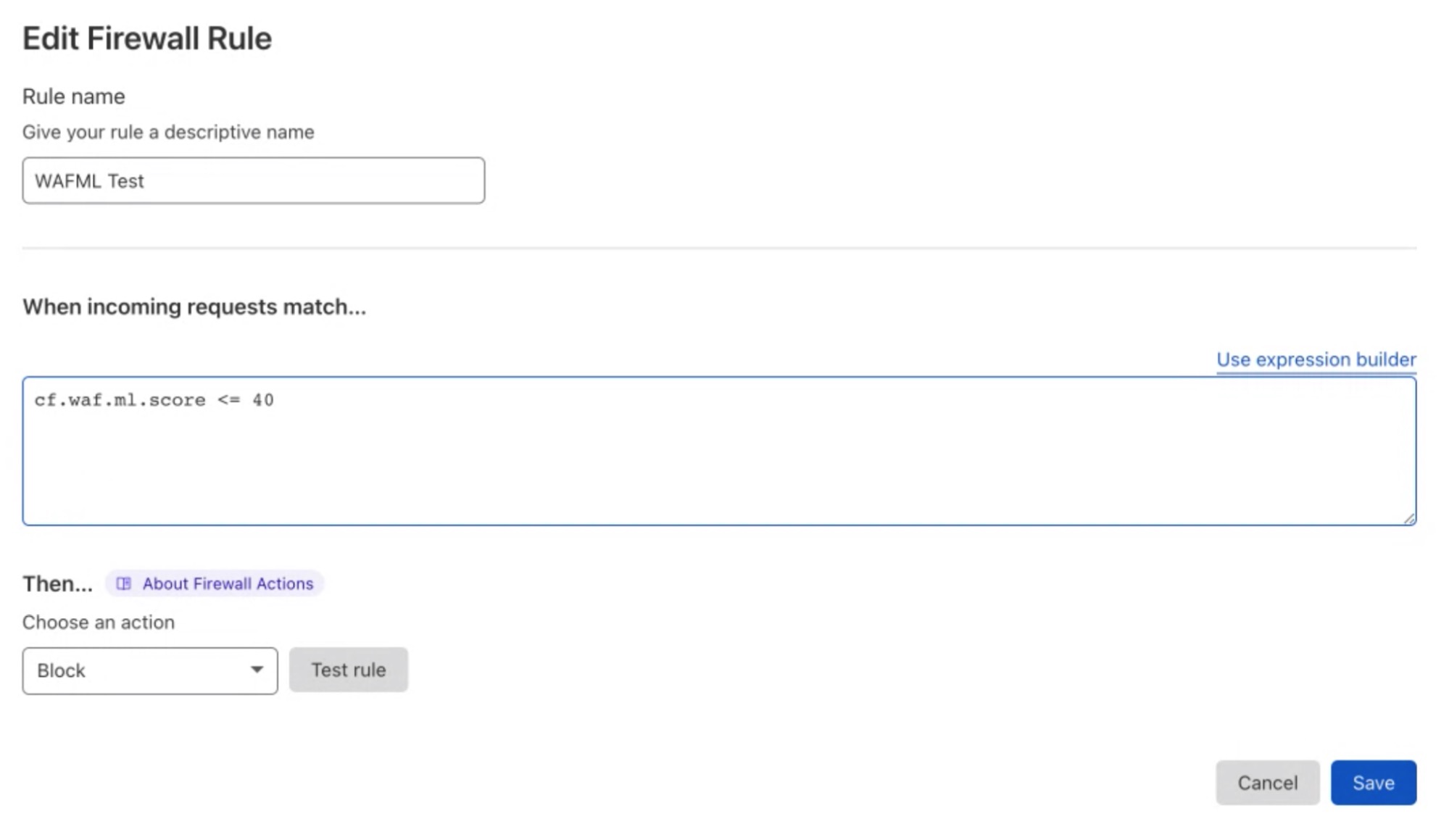Image resolution: width=1449 pixels, height=840 pixels.
Task: Click the Rule name label
Action: pyautogui.click(x=73, y=96)
